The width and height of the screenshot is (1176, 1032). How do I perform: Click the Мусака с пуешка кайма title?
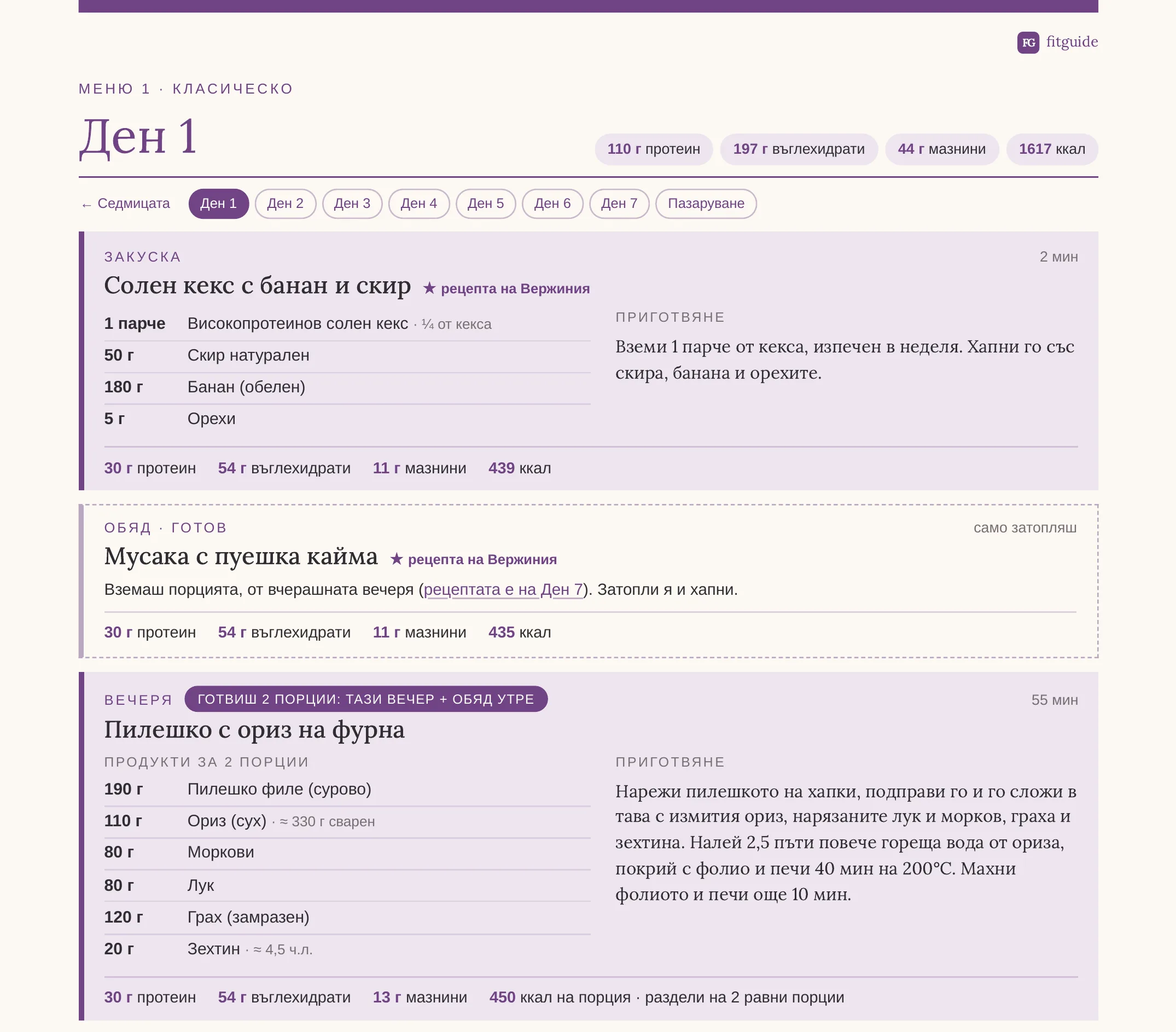click(241, 556)
